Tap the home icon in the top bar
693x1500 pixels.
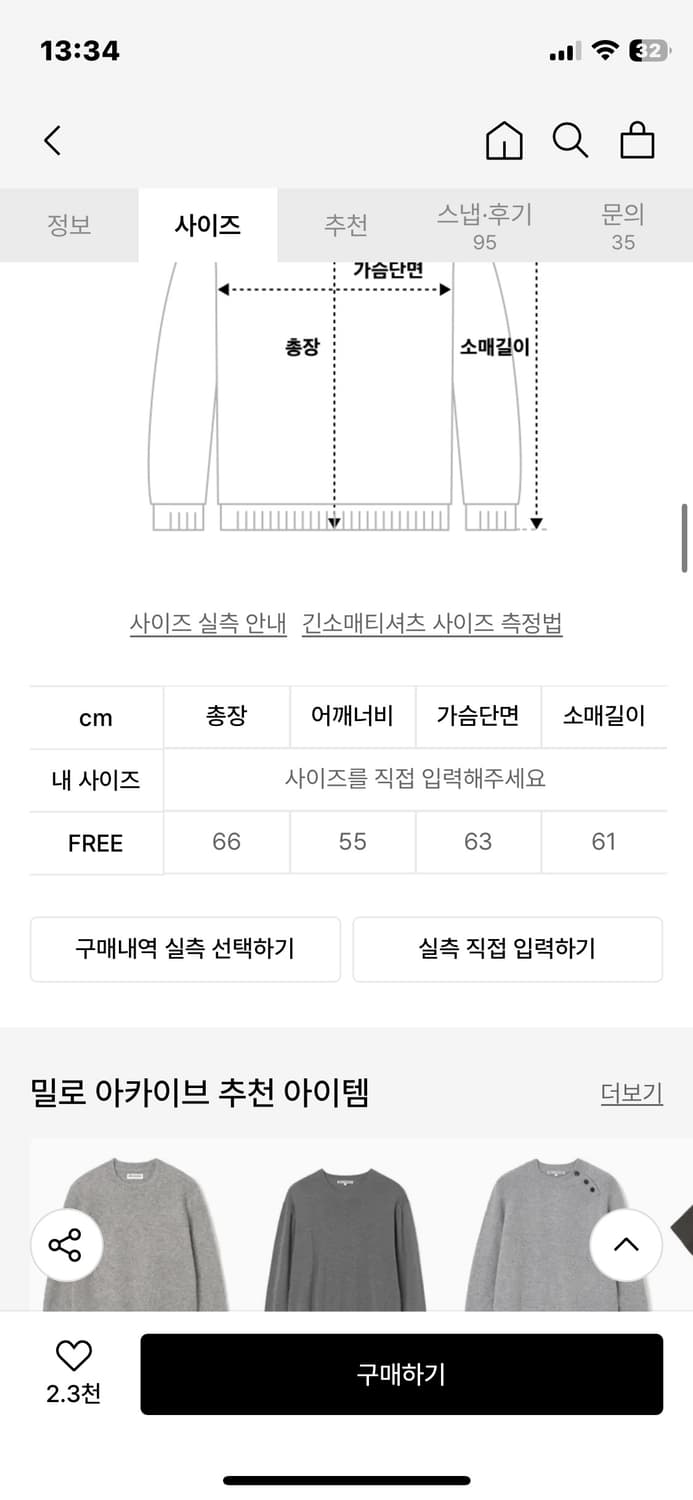click(504, 140)
